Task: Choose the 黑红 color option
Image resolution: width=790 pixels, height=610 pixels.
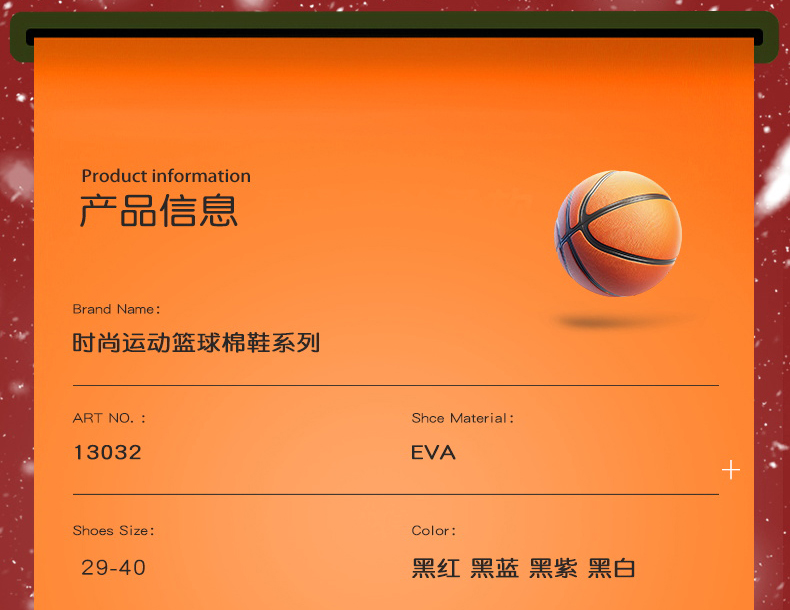Action: tap(436, 569)
